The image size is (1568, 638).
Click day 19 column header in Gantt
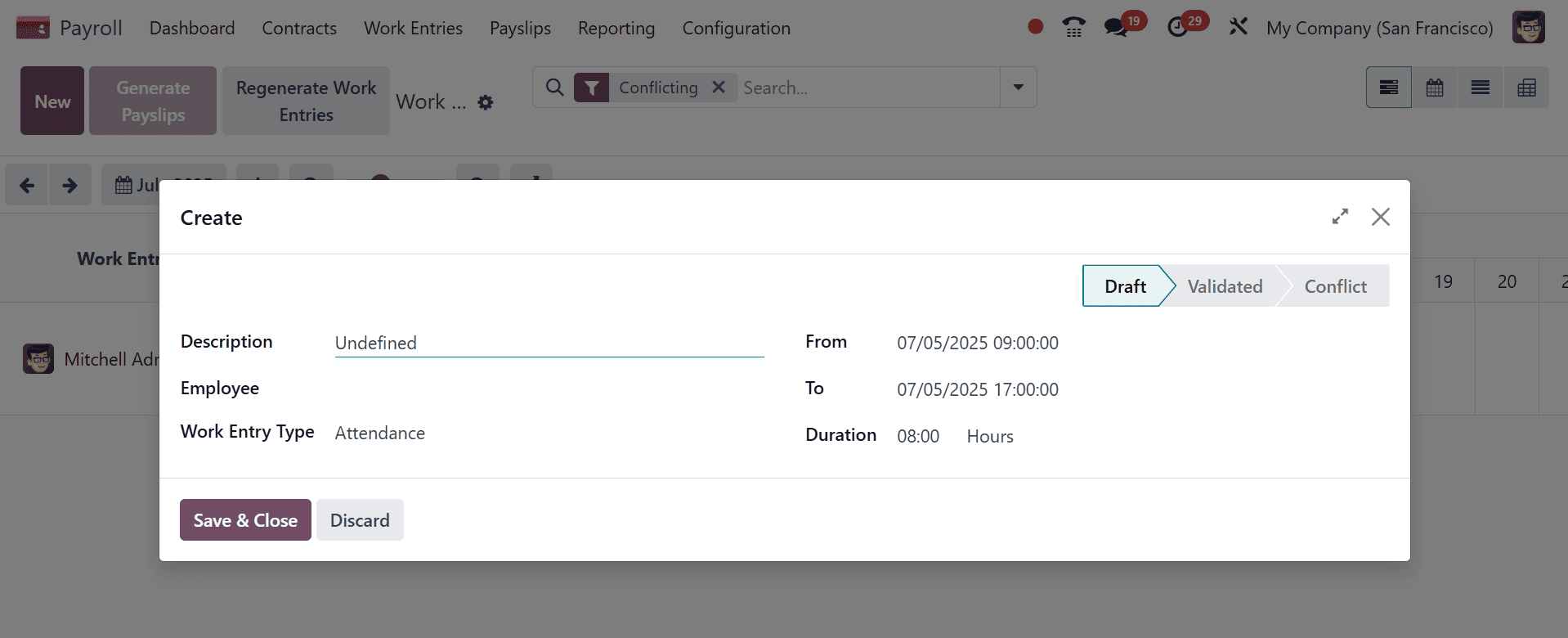pyautogui.click(x=1444, y=281)
